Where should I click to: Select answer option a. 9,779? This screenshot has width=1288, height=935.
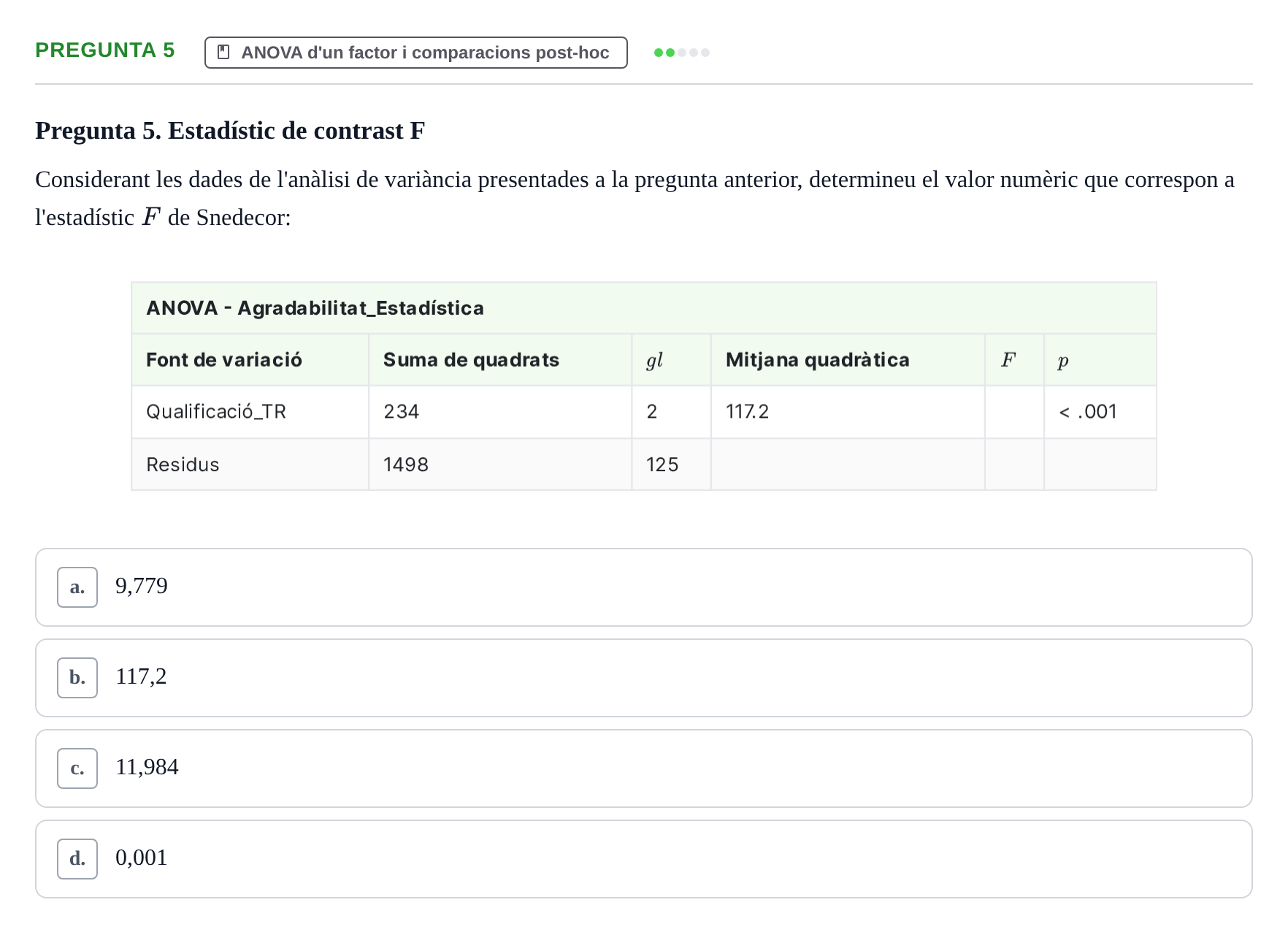point(643,587)
